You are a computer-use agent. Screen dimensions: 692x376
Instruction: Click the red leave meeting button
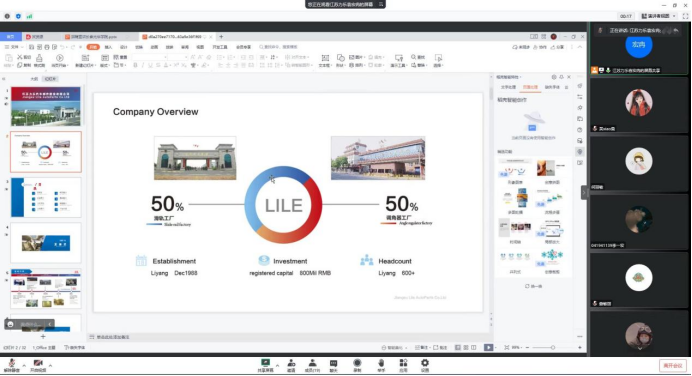(x=673, y=365)
